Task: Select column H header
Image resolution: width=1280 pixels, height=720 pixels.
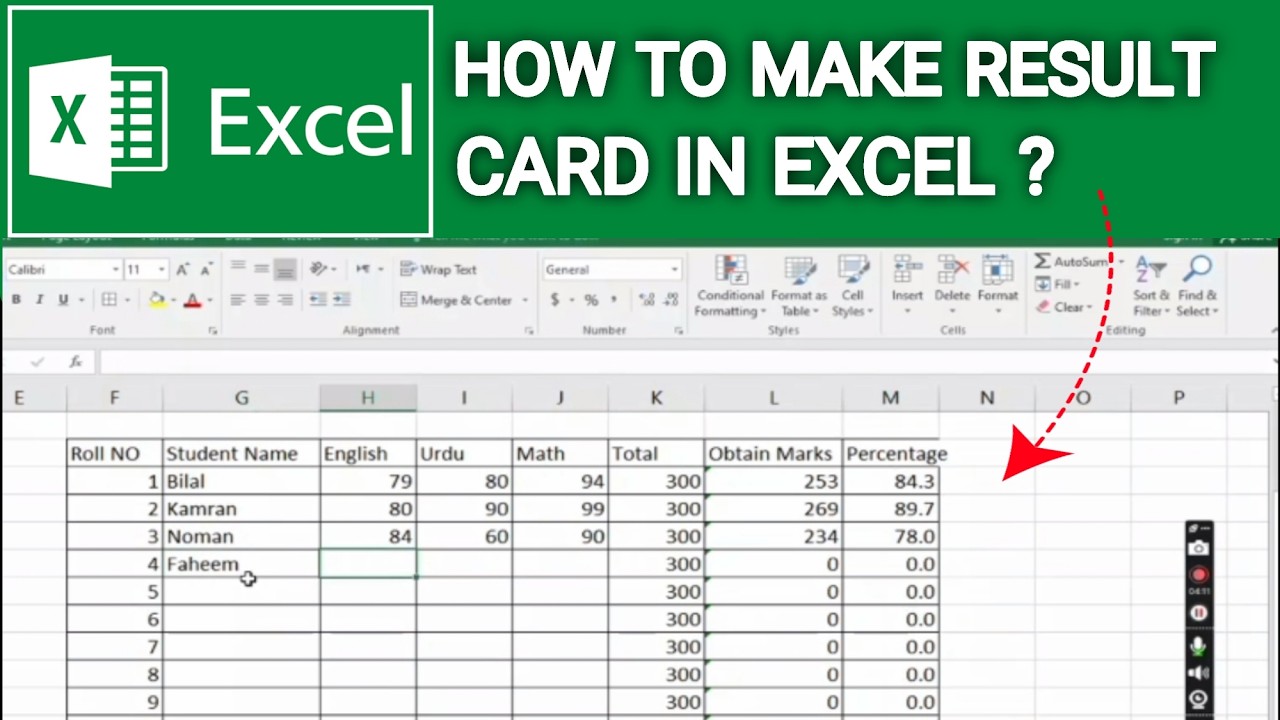Action: coord(368,398)
